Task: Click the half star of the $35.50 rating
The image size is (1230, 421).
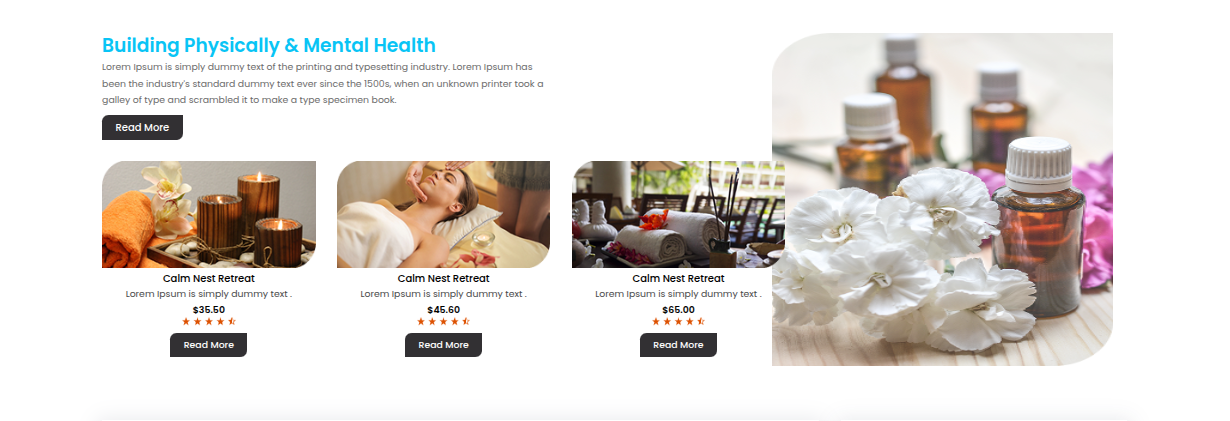Action: coord(232,322)
